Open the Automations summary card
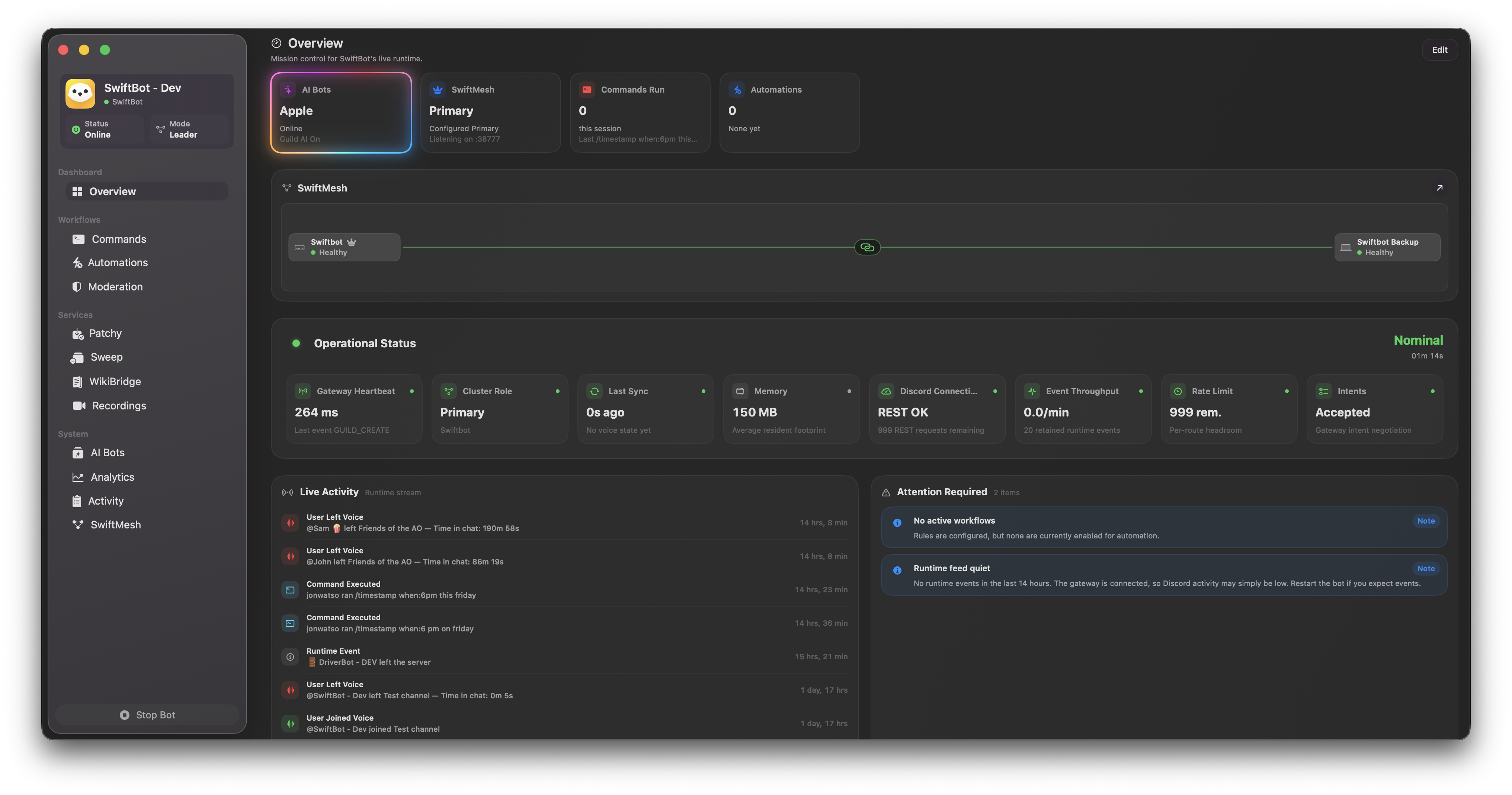 click(x=789, y=113)
